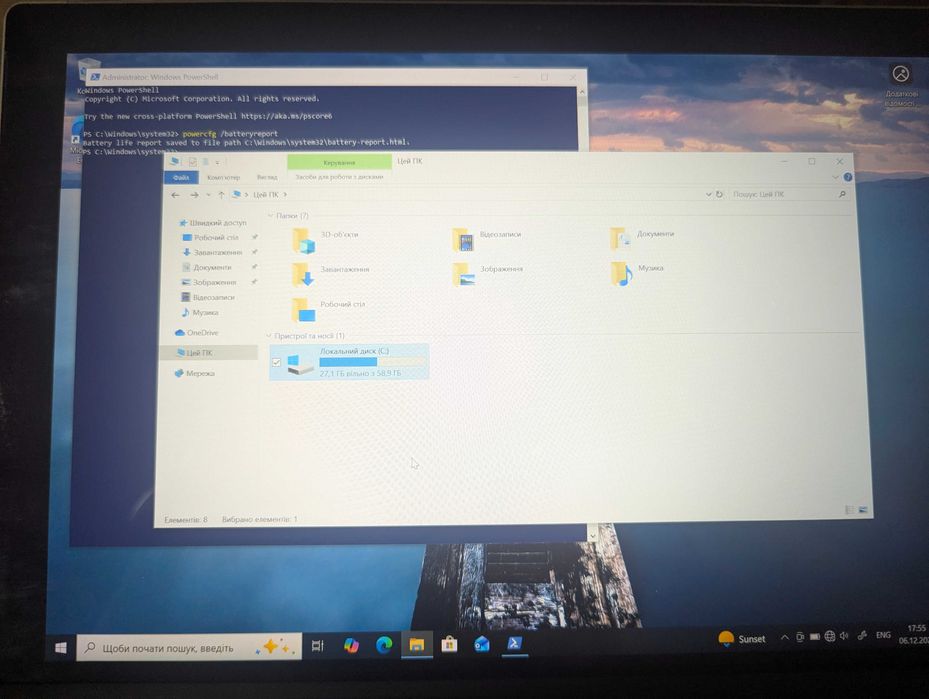Viewport: 929px width, 699px height.
Task: Open Завантаження in the sidebar
Action: click(x=212, y=252)
